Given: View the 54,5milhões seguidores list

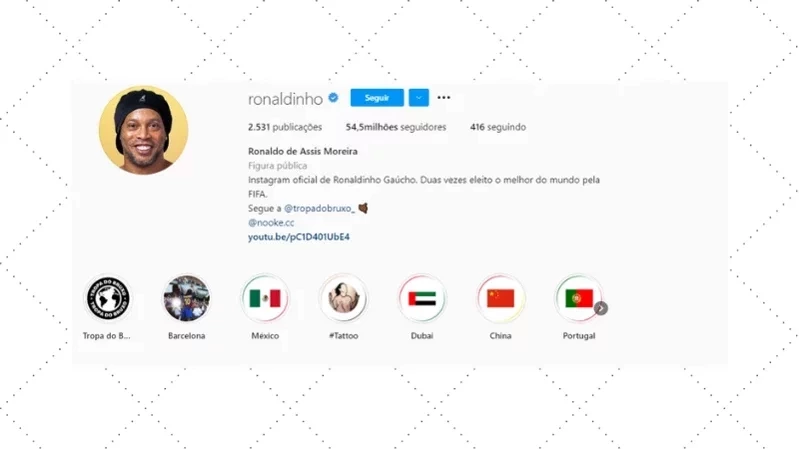Looking at the screenshot, I should click(396, 127).
